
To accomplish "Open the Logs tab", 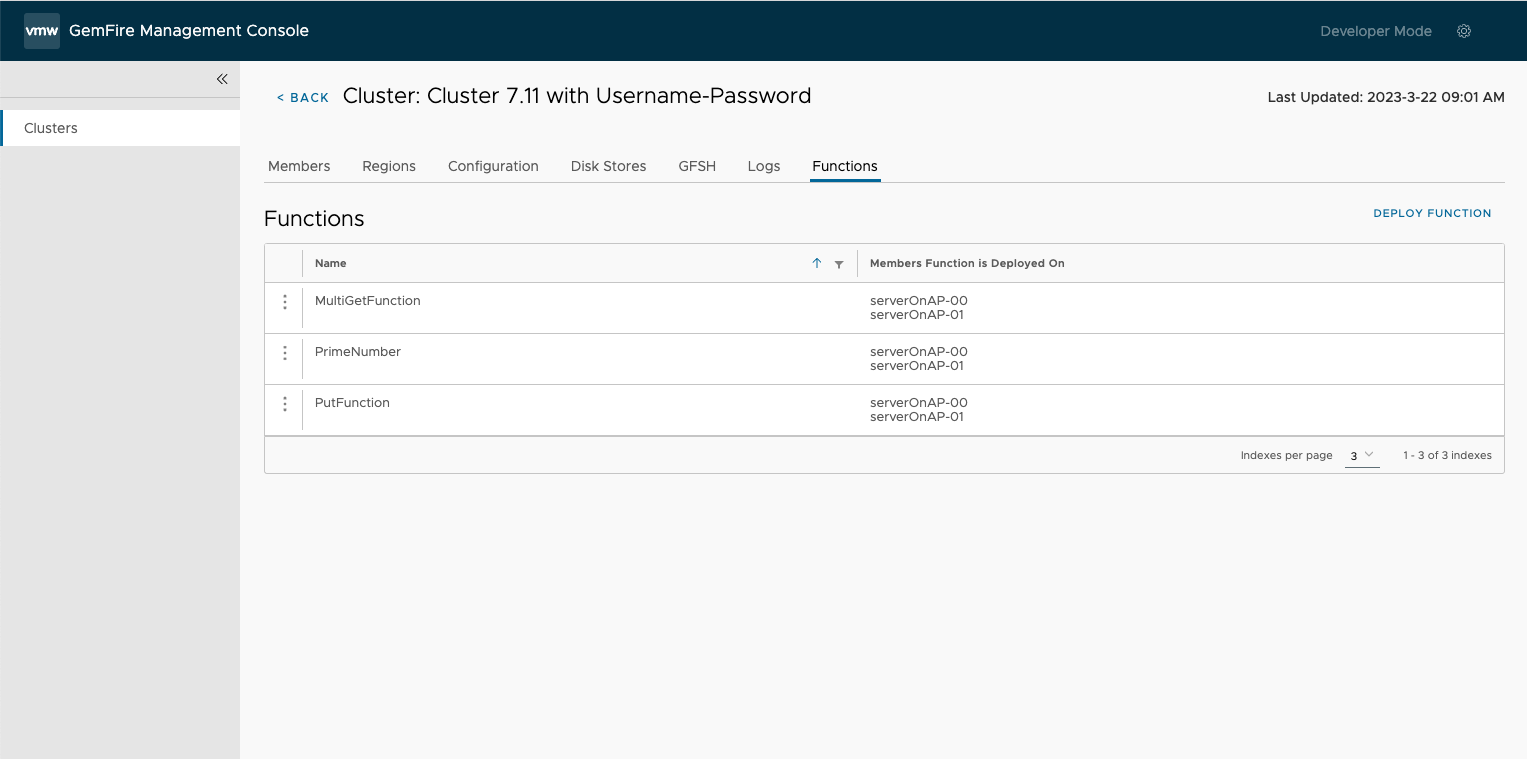I will click(764, 166).
